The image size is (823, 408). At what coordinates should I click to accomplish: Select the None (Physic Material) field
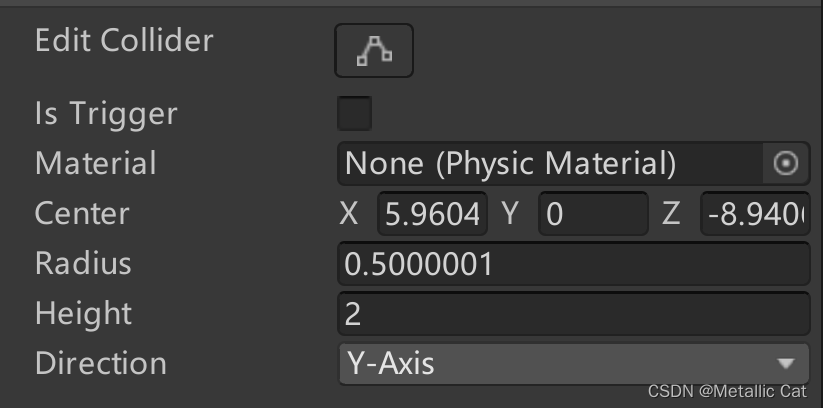point(550,163)
